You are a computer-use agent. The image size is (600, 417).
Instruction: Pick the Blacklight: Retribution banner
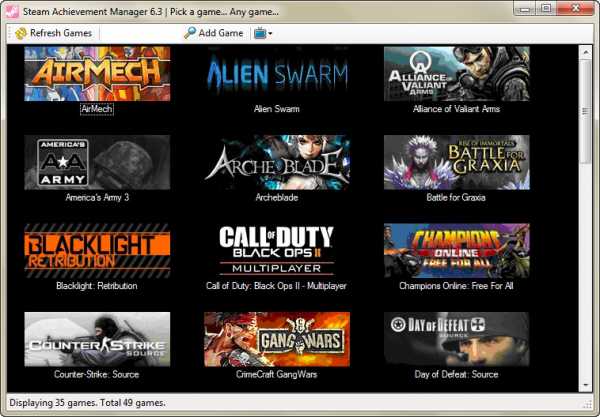pos(97,250)
